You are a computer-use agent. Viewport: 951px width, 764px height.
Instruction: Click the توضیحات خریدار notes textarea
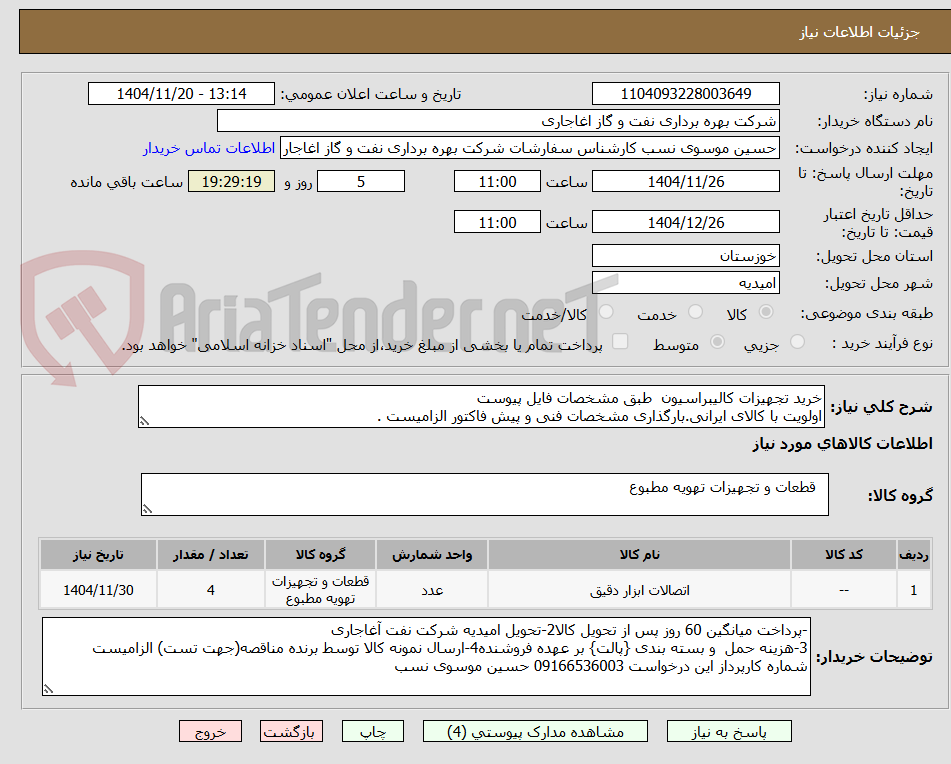click(x=426, y=657)
